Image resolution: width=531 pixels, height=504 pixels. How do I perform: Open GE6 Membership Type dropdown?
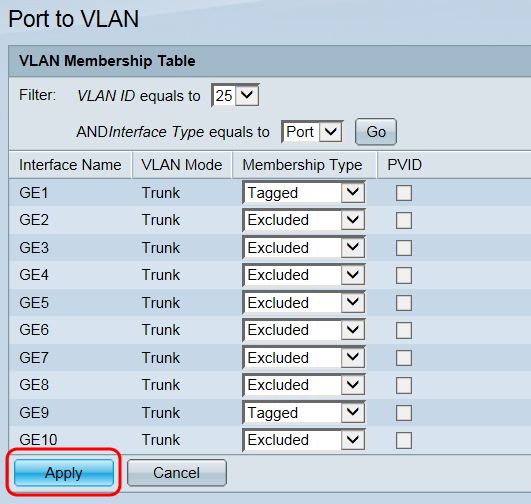point(304,330)
